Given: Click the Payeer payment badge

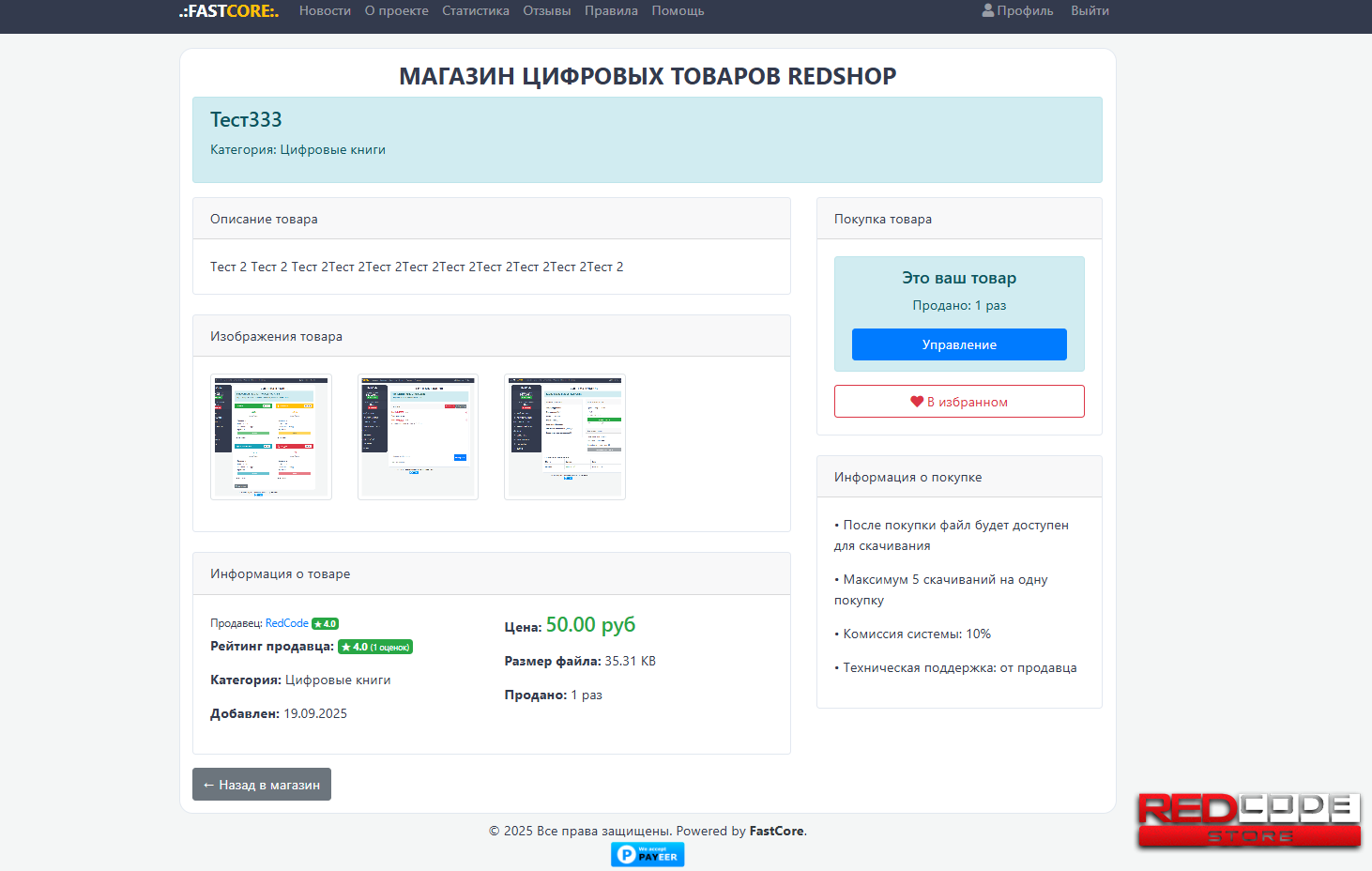Looking at the screenshot, I should click(x=648, y=854).
